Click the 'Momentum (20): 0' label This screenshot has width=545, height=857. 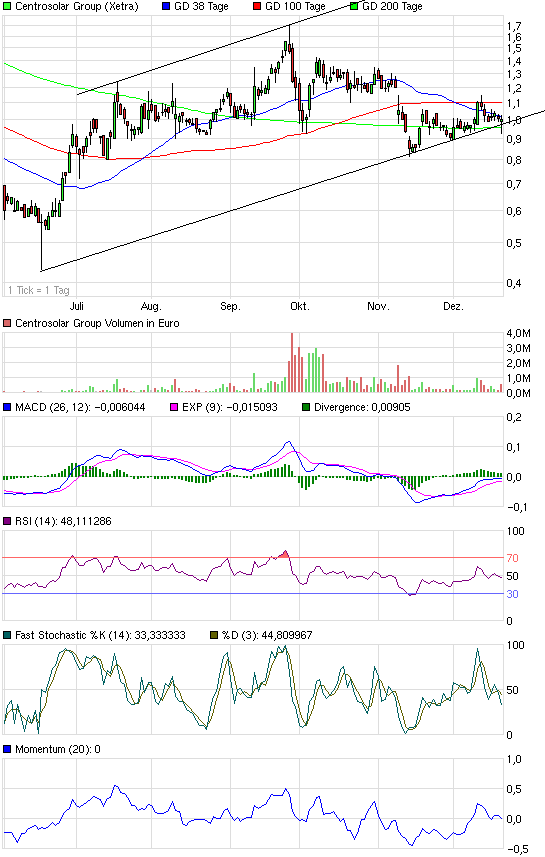pyautogui.click(x=58, y=749)
